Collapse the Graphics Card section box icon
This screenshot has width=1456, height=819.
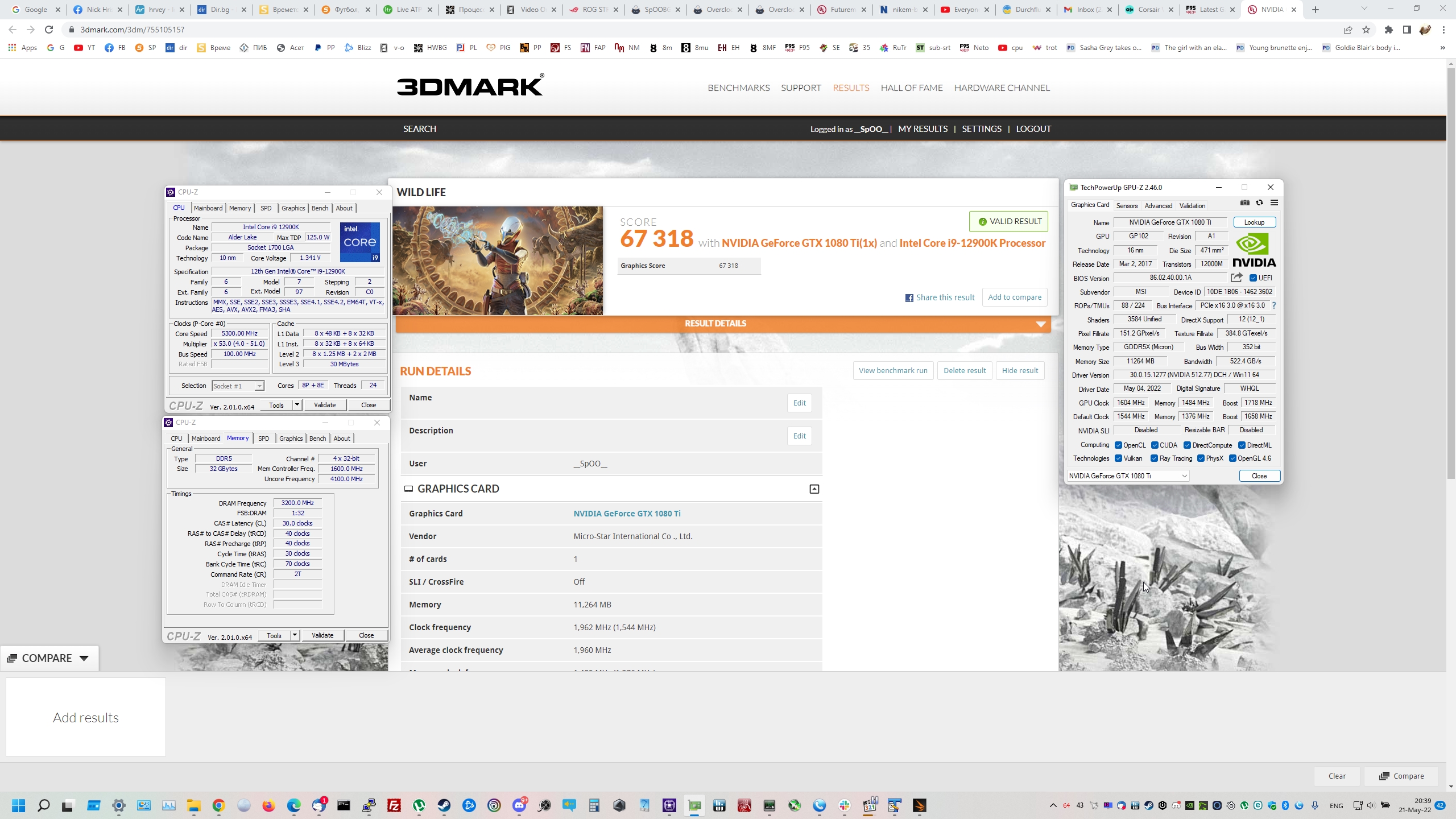(814, 489)
